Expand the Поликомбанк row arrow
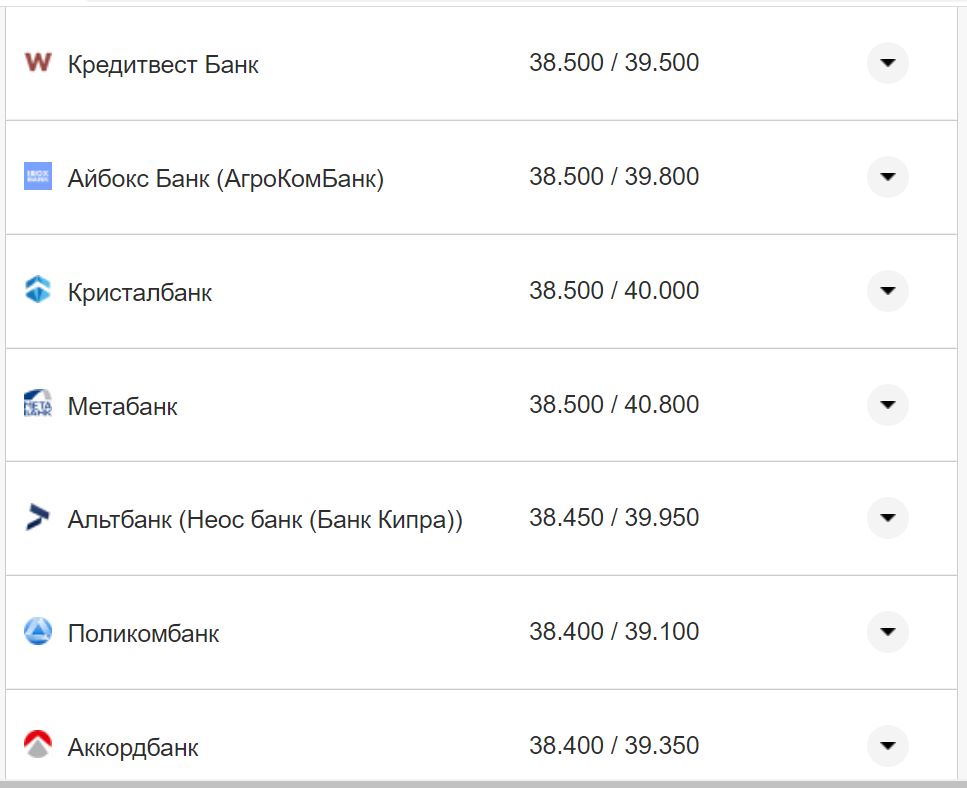 click(886, 632)
